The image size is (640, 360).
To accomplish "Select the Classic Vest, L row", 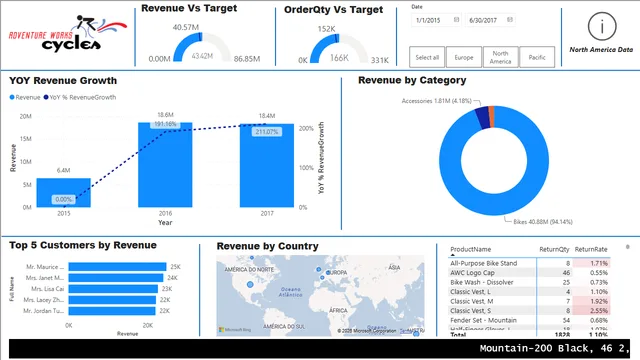I will [529, 291].
